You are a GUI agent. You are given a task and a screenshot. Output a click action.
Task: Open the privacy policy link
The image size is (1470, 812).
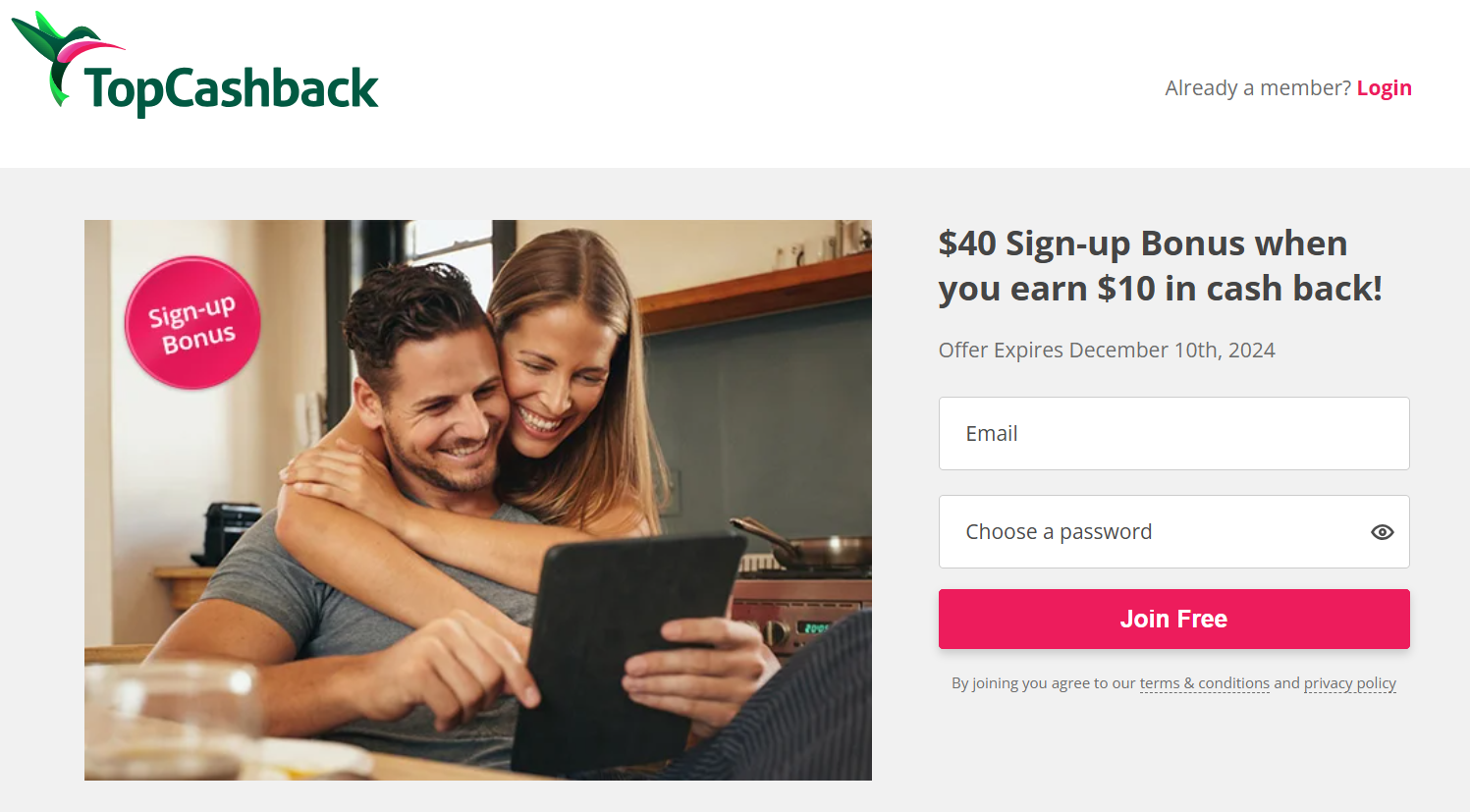click(1349, 683)
